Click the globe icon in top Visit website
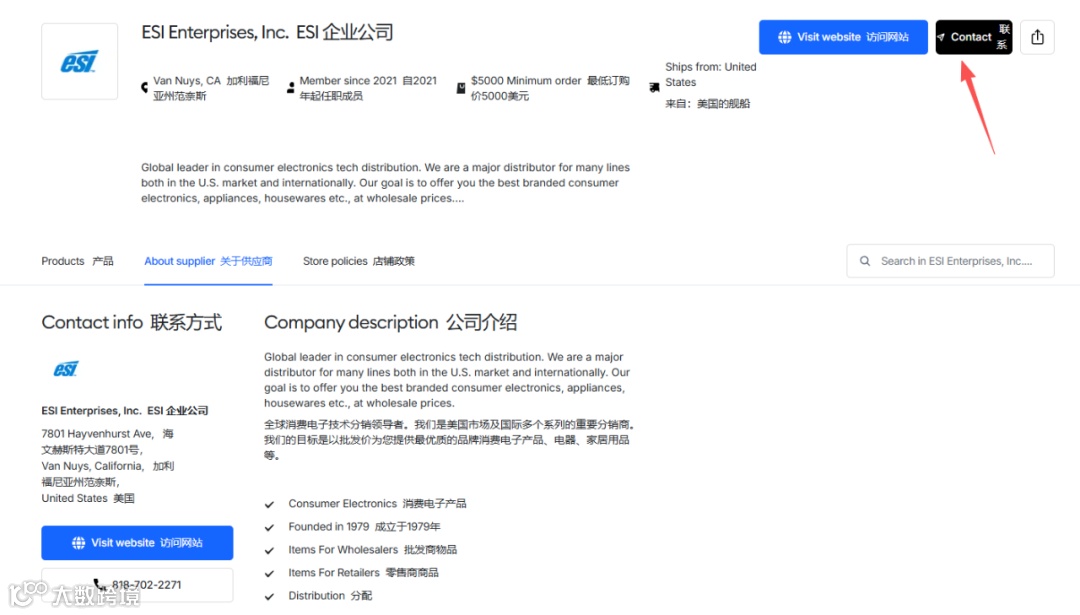 785,37
